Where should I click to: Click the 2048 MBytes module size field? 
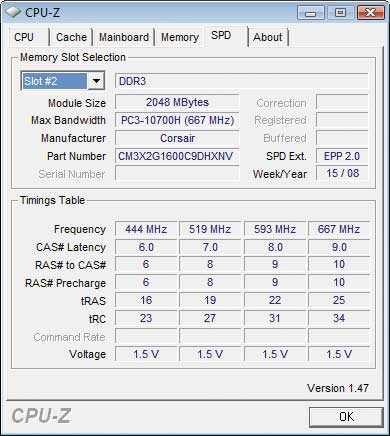[x=177, y=102]
